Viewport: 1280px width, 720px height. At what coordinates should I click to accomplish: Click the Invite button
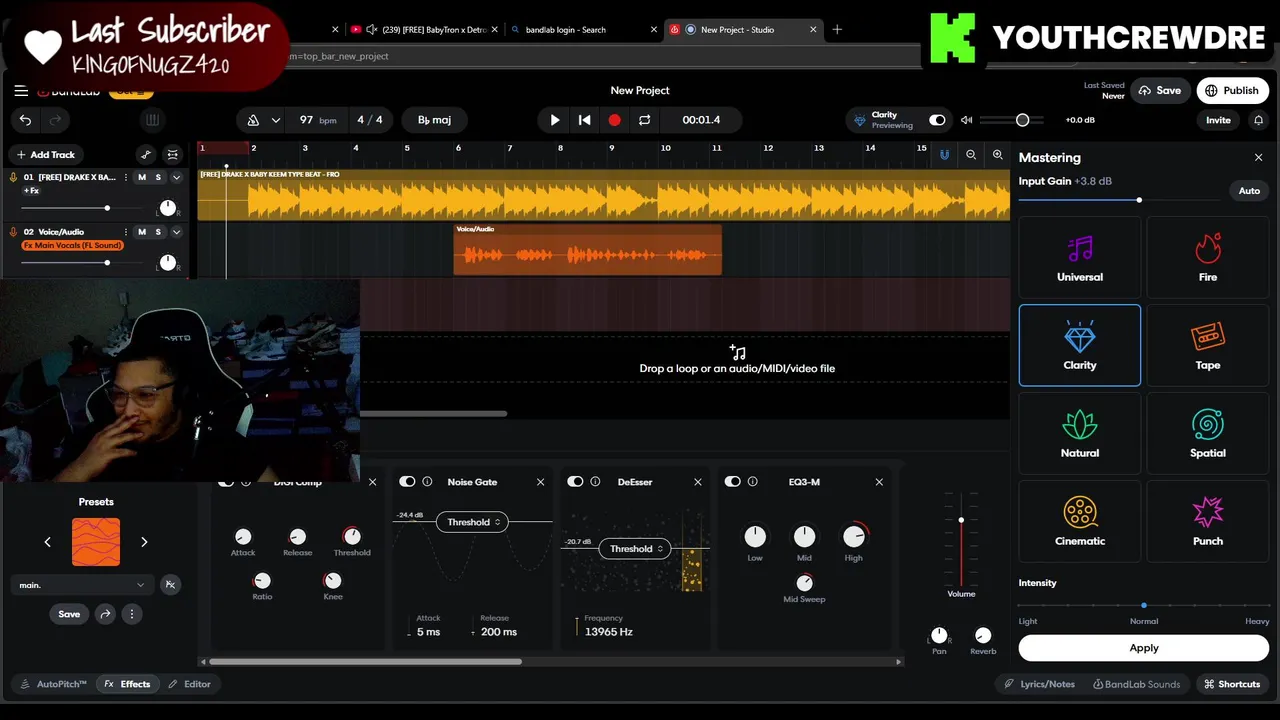point(1218,120)
